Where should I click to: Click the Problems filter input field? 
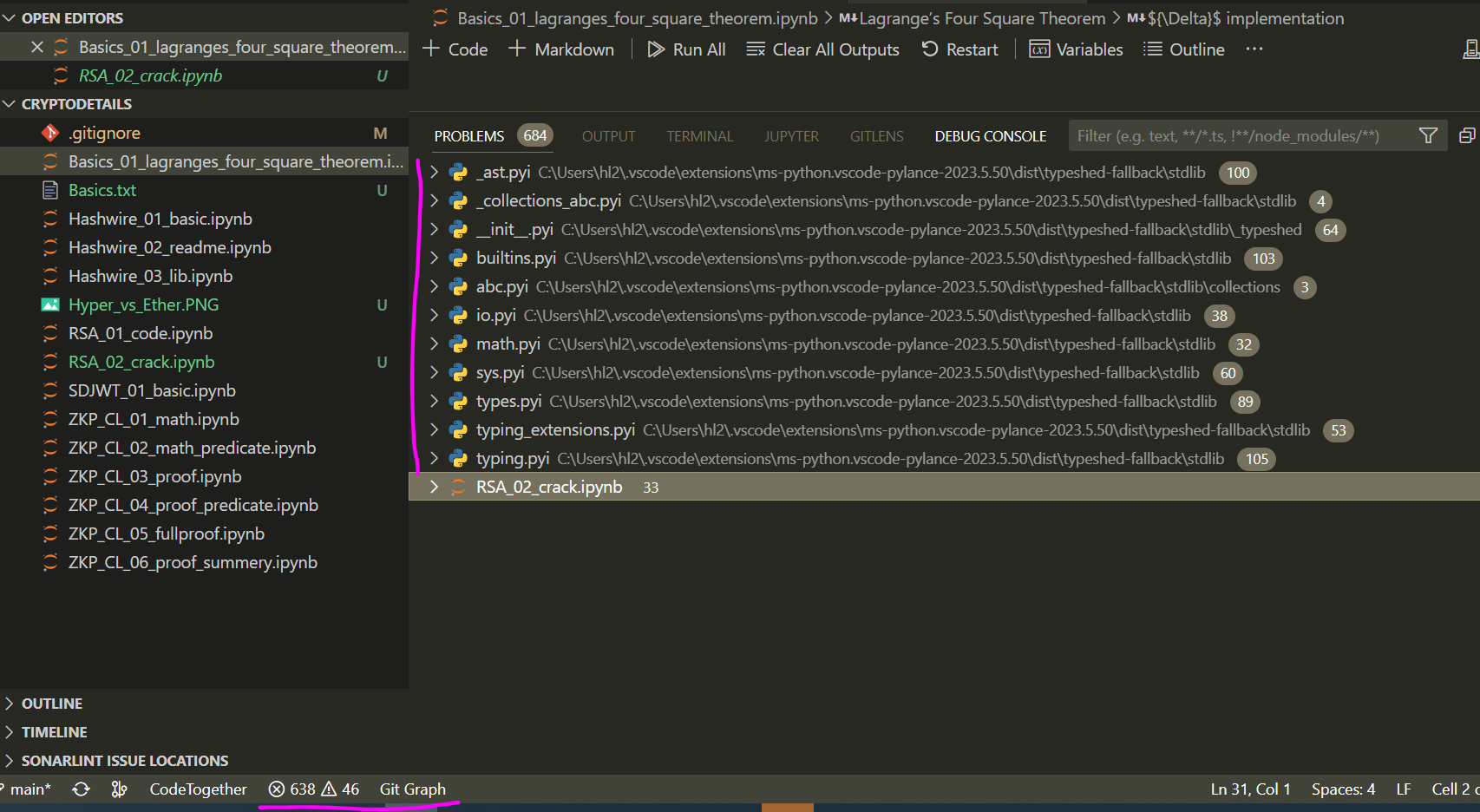tap(1232, 135)
